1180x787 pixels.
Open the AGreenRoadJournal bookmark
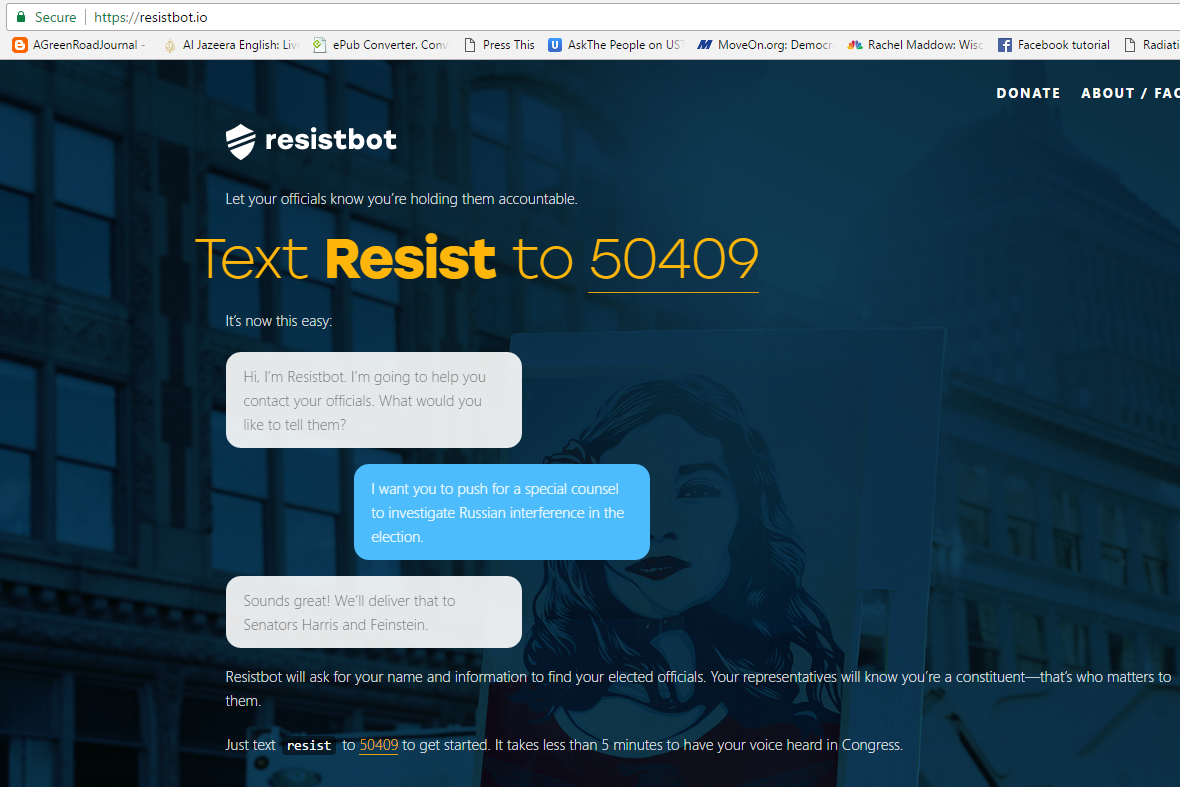[x=79, y=45]
